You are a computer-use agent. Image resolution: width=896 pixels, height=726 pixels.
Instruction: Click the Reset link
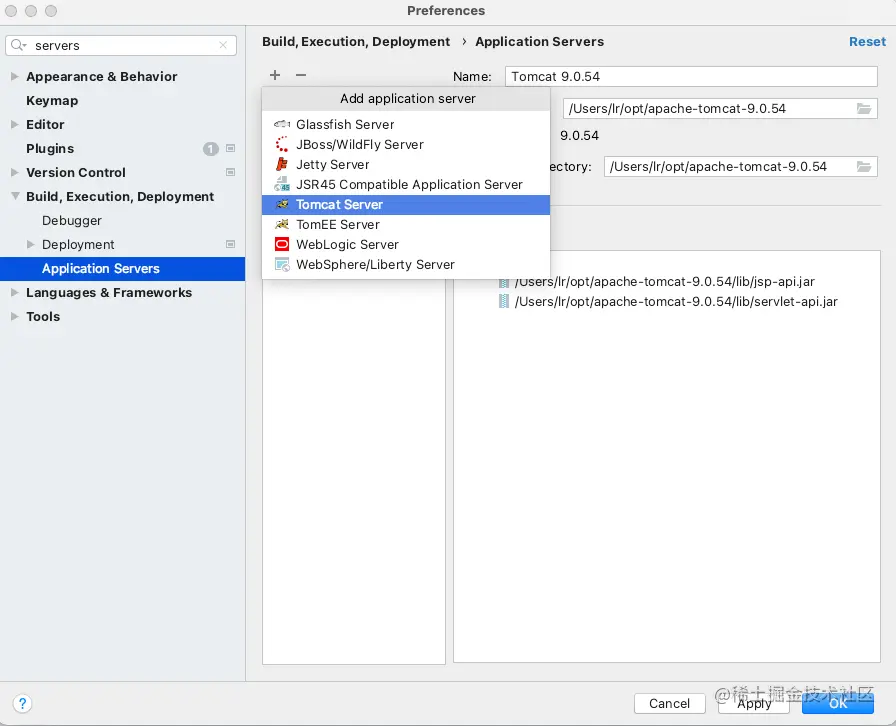click(x=867, y=42)
